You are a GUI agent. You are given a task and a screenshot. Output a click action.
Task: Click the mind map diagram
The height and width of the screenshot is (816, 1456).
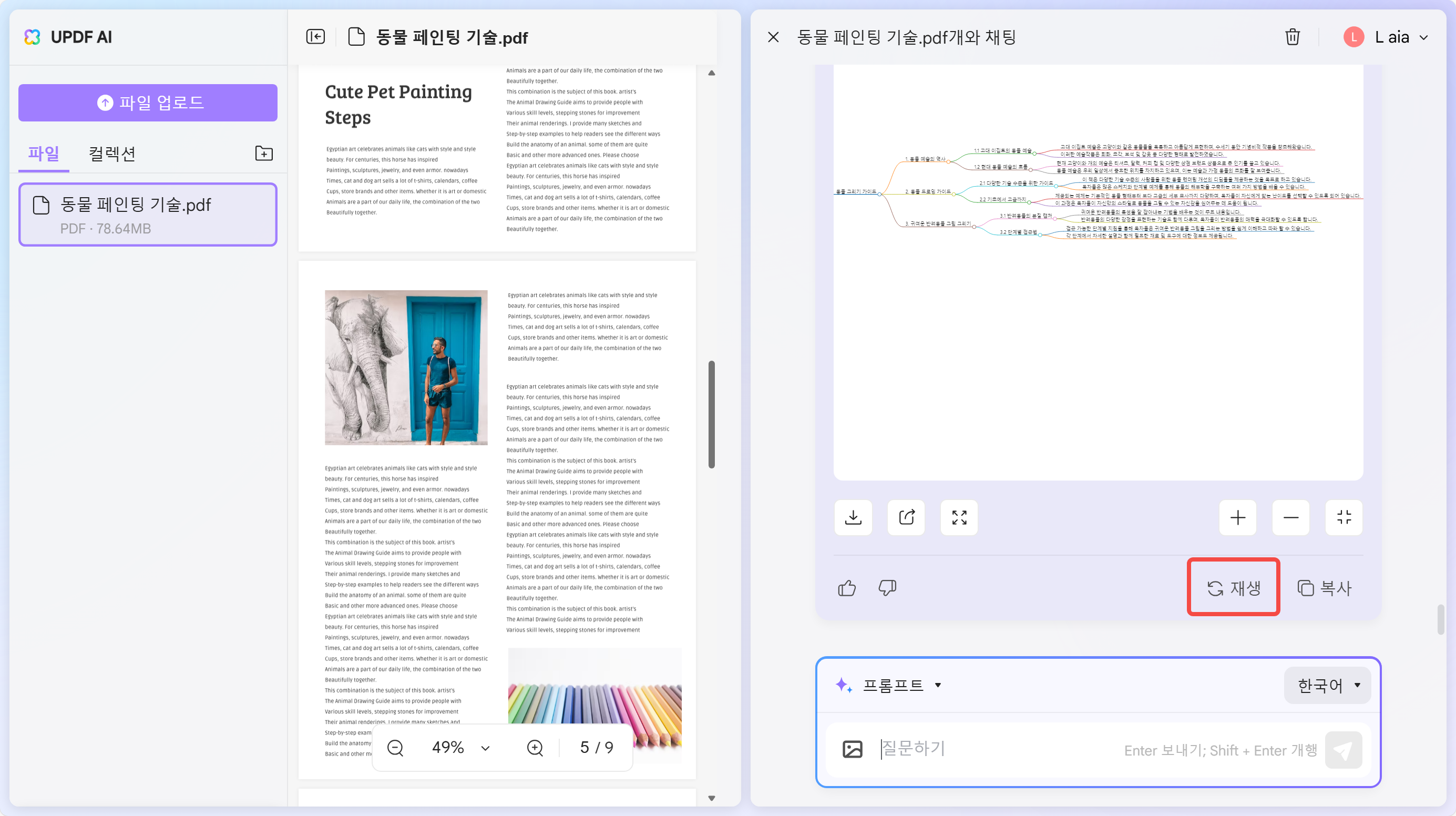(1098, 192)
